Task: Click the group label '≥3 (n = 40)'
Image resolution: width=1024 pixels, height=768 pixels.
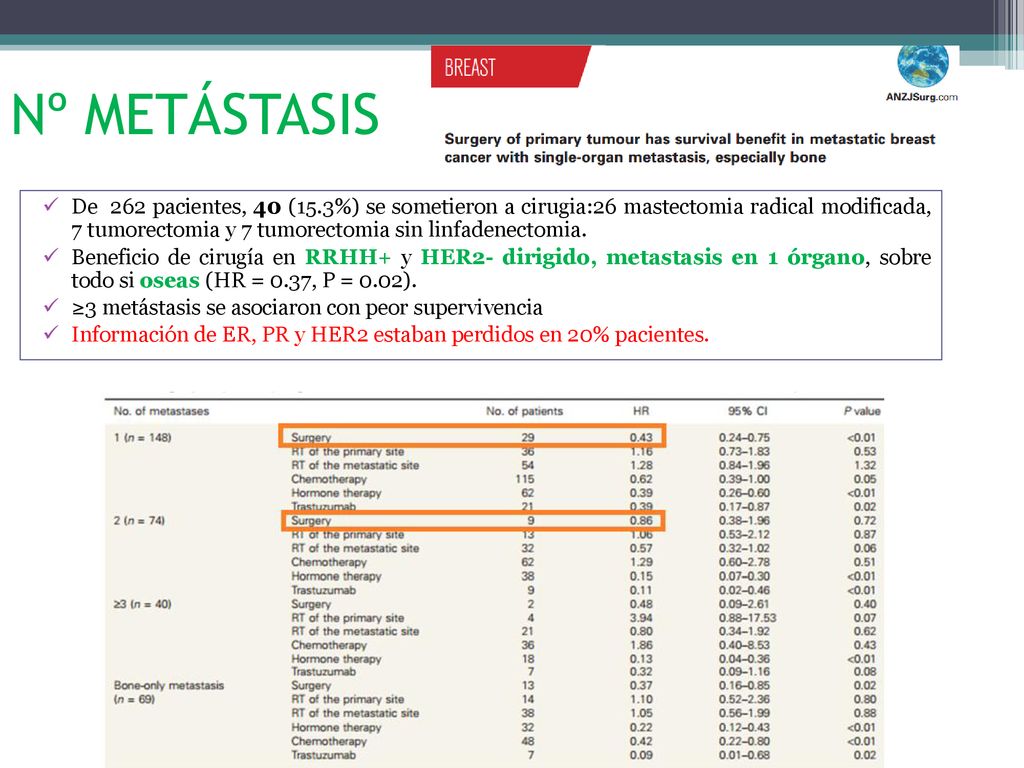Action: (142, 604)
